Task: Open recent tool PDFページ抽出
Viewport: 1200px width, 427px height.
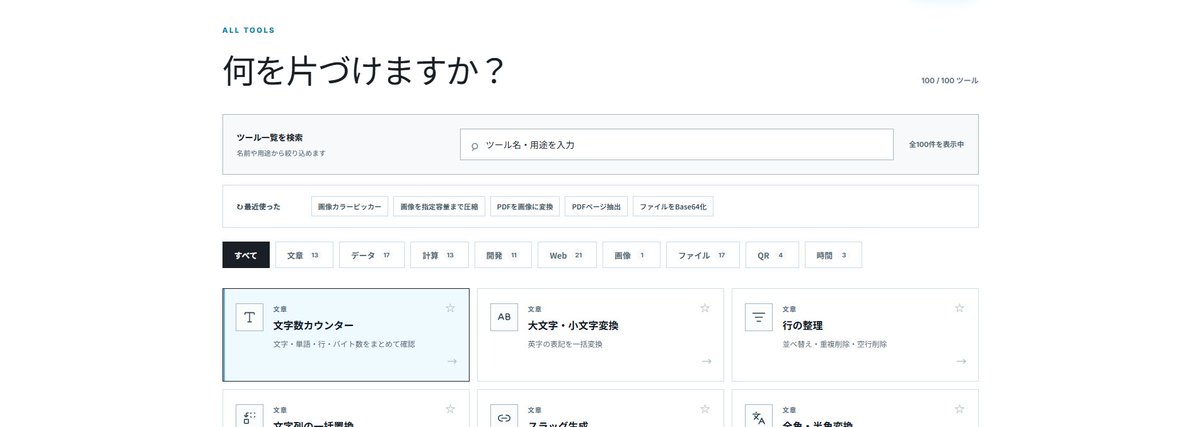Action: coord(596,206)
